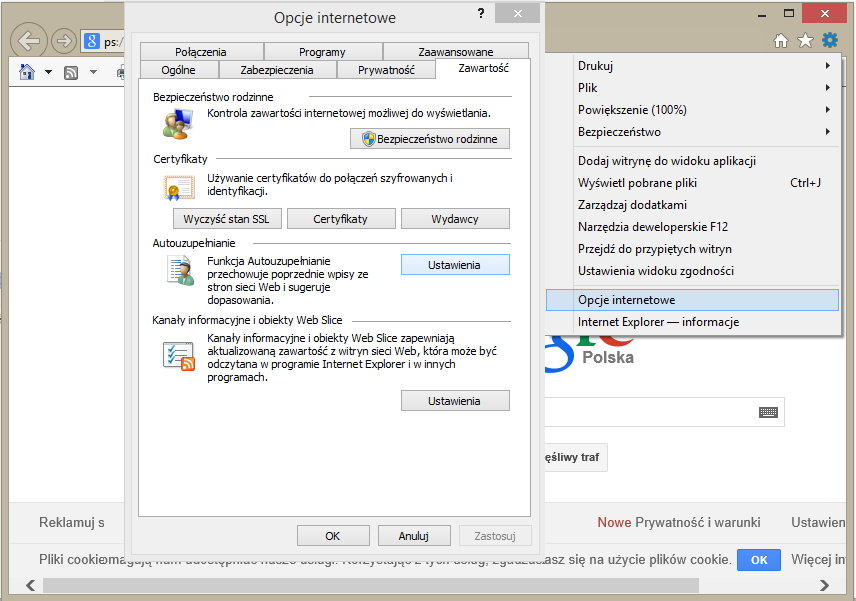Click the horizontal scrollbar thumb

tap(371, 585)
